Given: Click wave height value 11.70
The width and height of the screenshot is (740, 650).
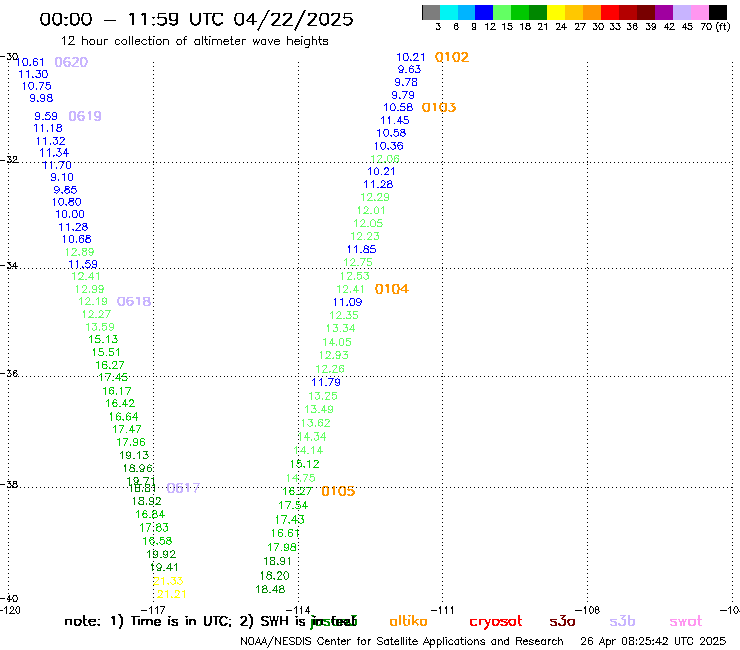Looking at the screenshot, I should (57, 165).
